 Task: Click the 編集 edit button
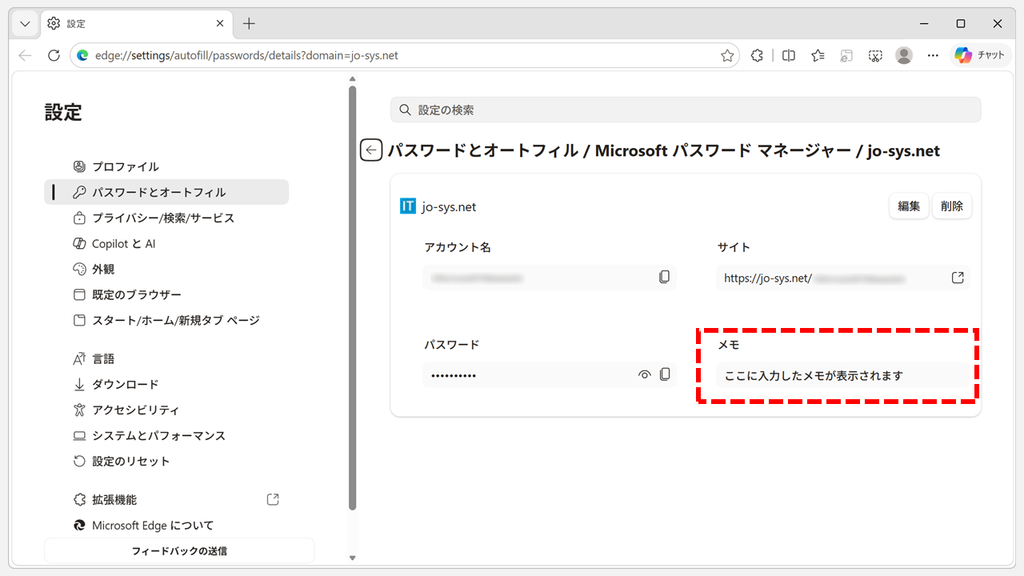908,206
